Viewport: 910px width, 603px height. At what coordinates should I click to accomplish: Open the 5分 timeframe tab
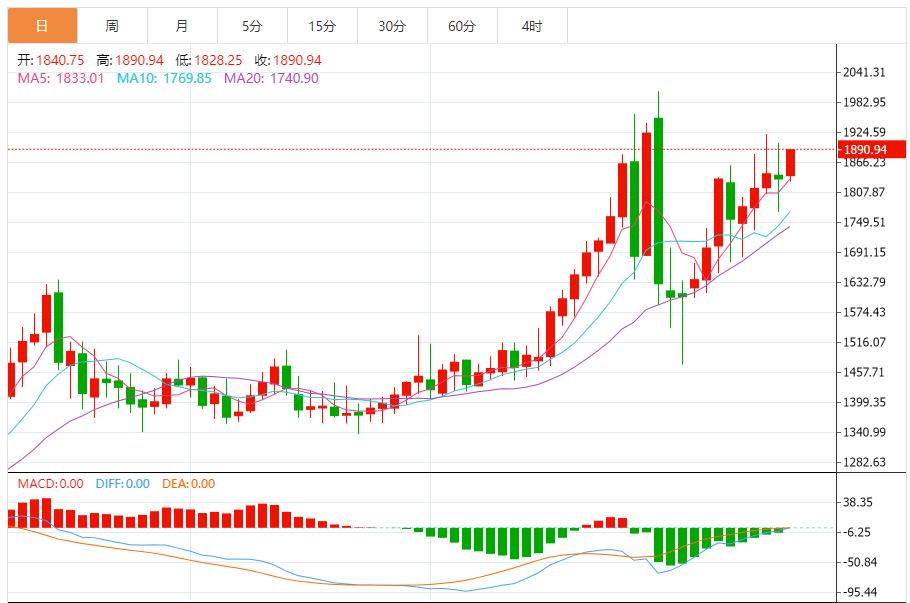[252, 26]
